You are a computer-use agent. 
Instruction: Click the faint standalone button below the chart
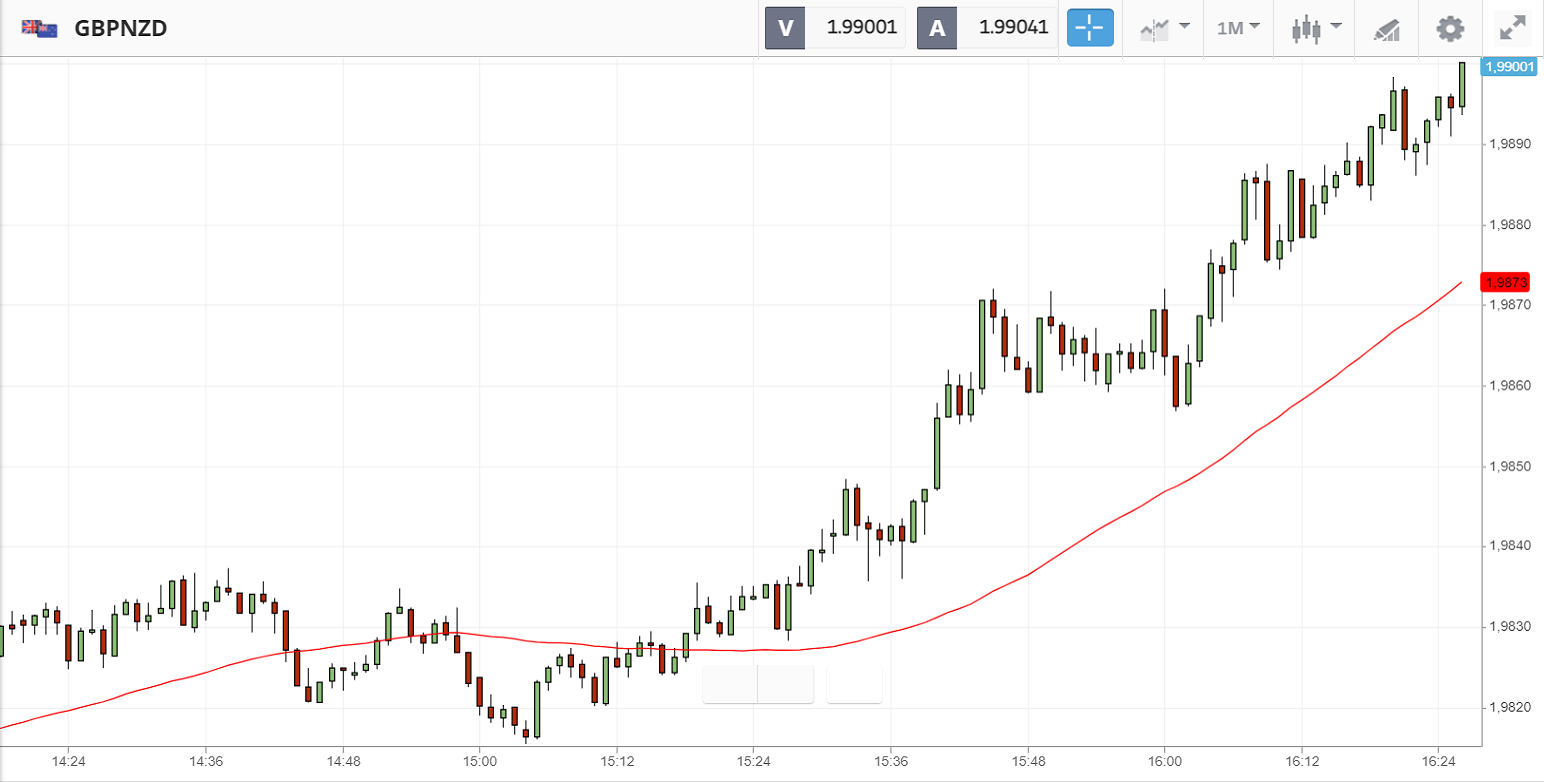click(x=854, y=685)
